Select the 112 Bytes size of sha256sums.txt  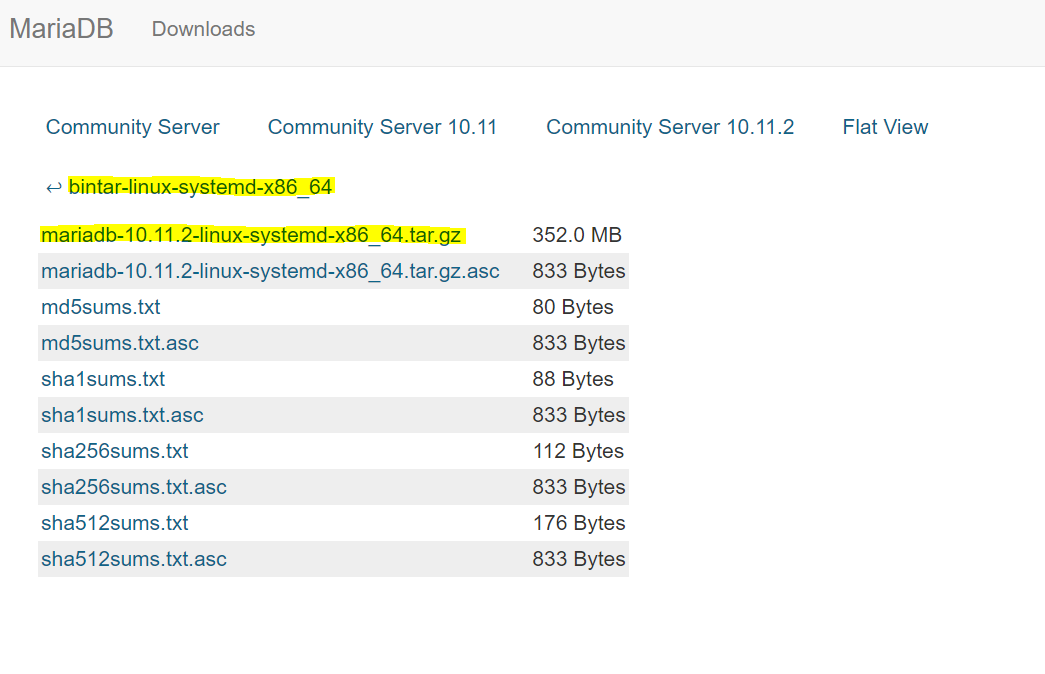pyautogui.click(x=578, y=451)
